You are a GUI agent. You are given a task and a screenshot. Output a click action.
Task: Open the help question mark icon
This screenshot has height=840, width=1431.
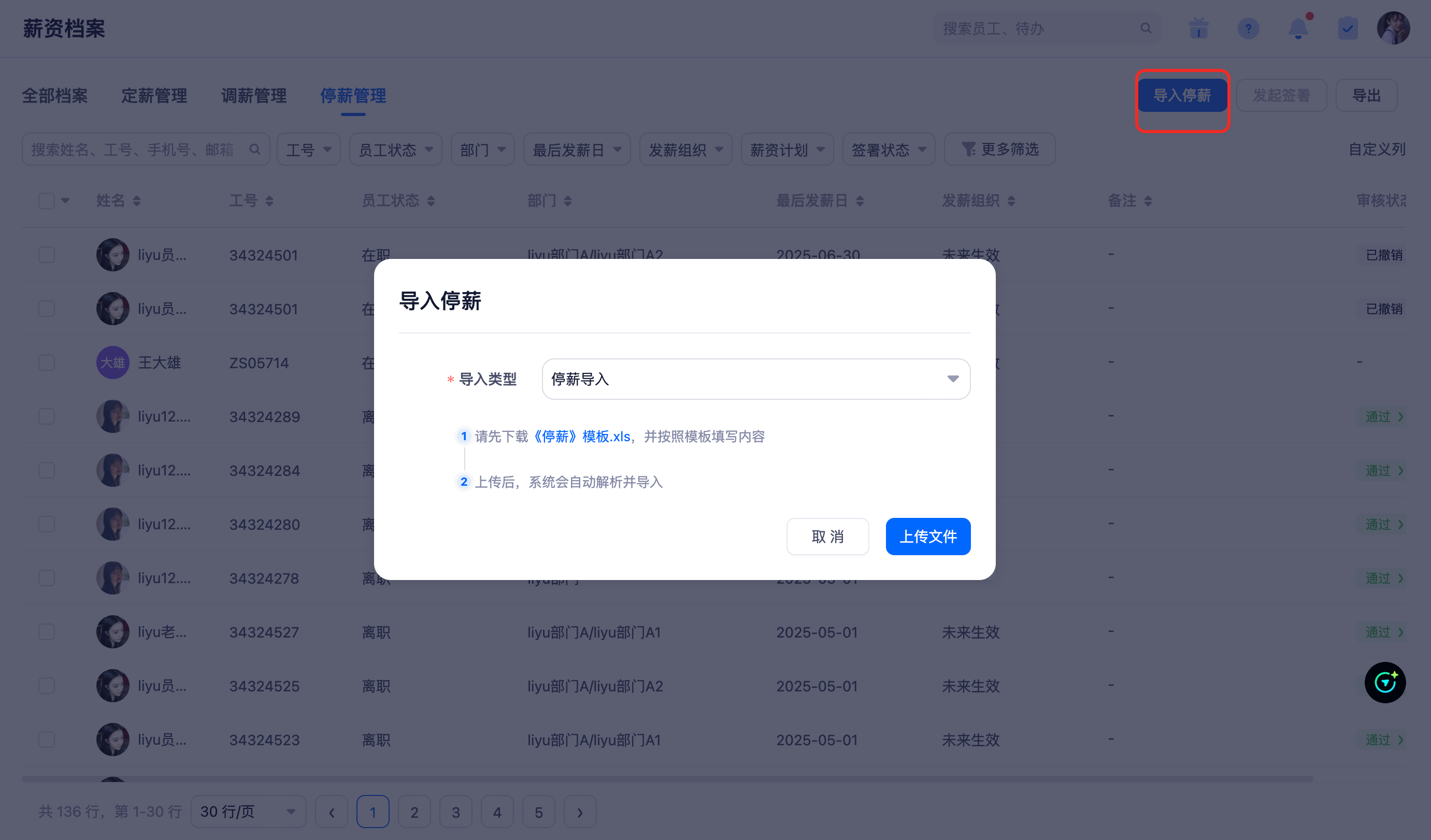coord(1248,28)
